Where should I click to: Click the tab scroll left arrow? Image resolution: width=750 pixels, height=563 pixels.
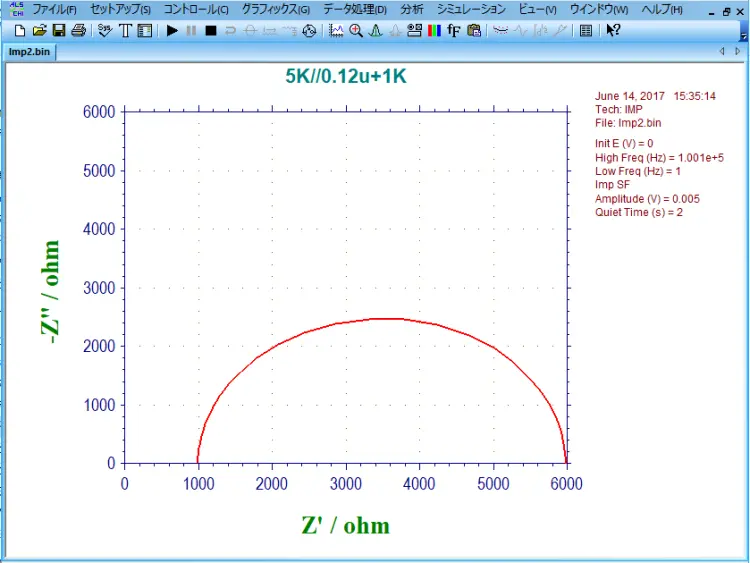tap(722, 51)
